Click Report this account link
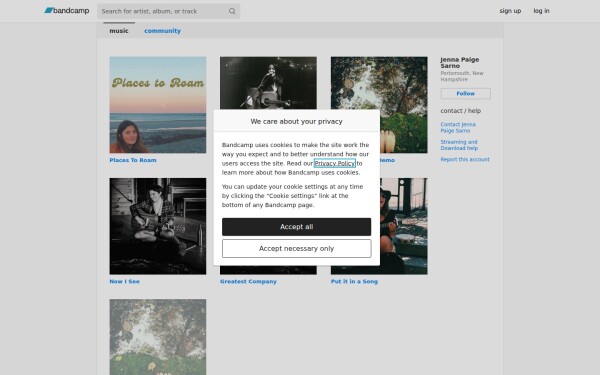600x375 pixels. click(465, 159)
